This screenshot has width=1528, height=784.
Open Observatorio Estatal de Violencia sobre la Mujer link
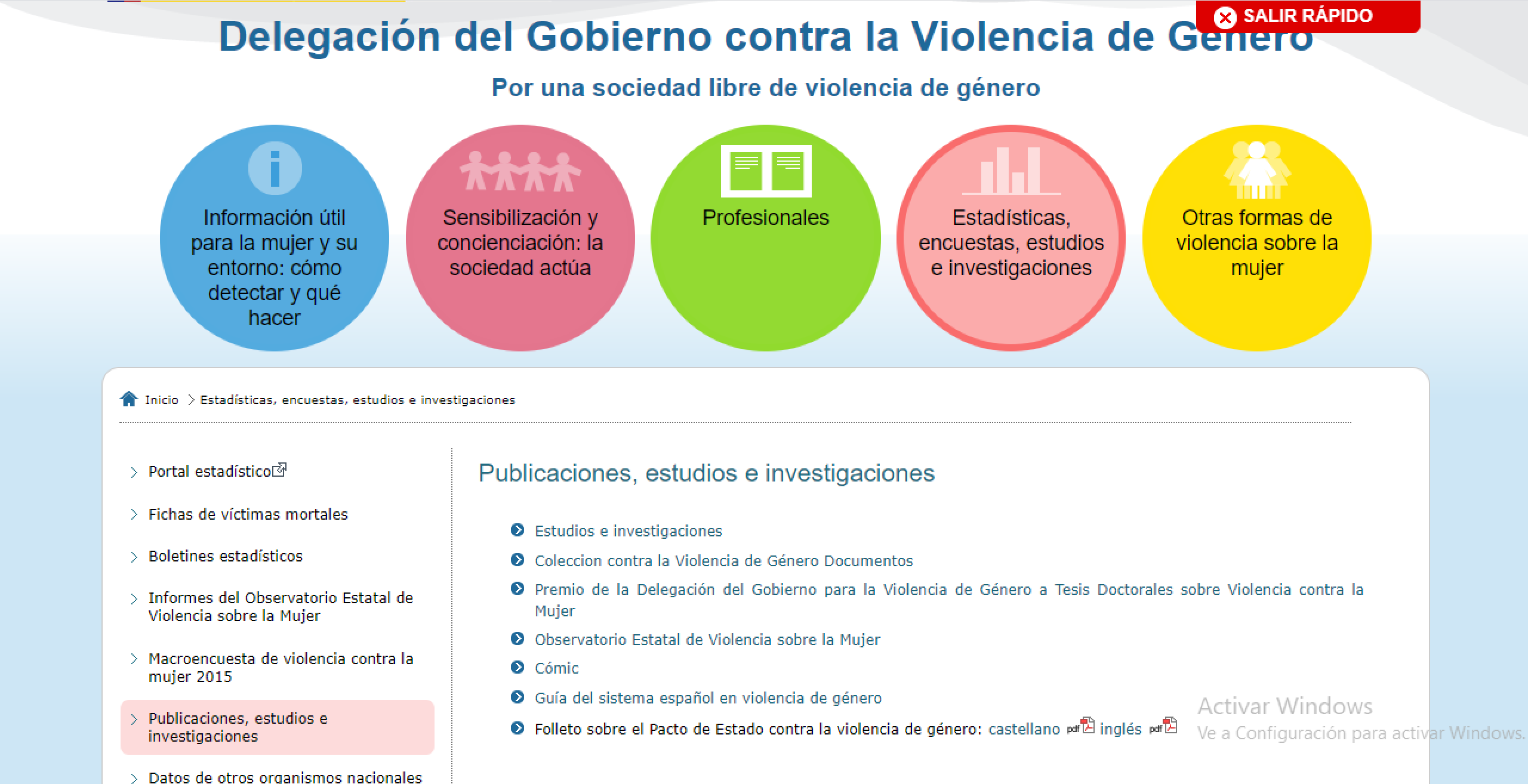pyautogui.click(x=707, y=640)
